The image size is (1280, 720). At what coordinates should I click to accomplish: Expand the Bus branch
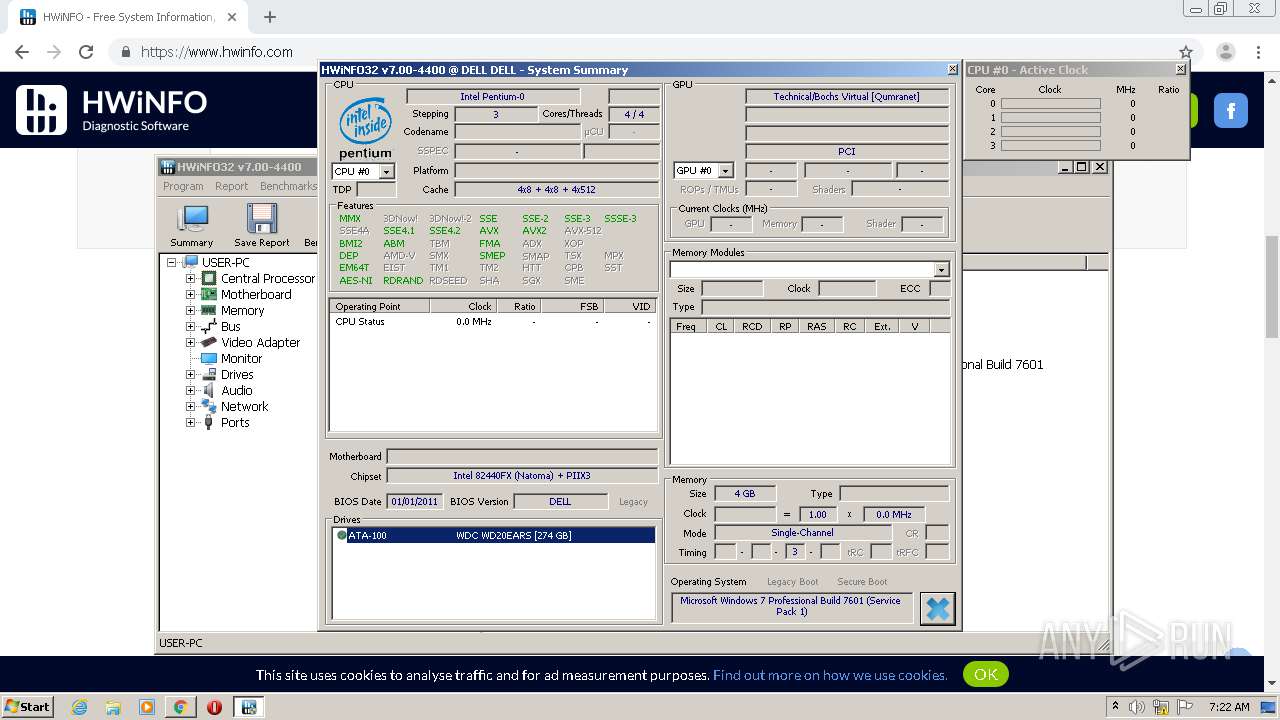(190, 326)
